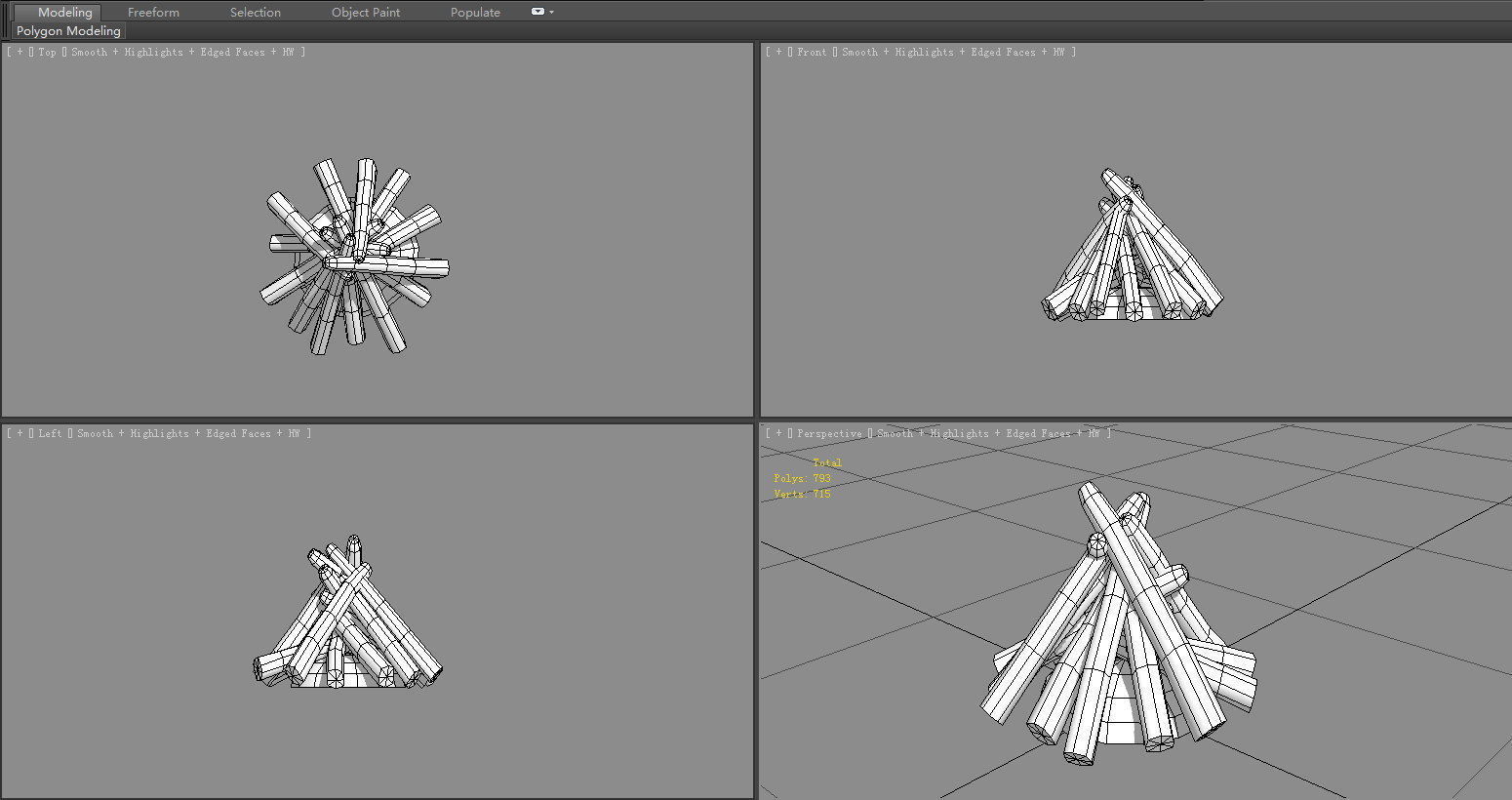The height and width of the screenshot is (800, 1512).
Task: Select the campfire model in Top viewport
Action: click(355, 258)
